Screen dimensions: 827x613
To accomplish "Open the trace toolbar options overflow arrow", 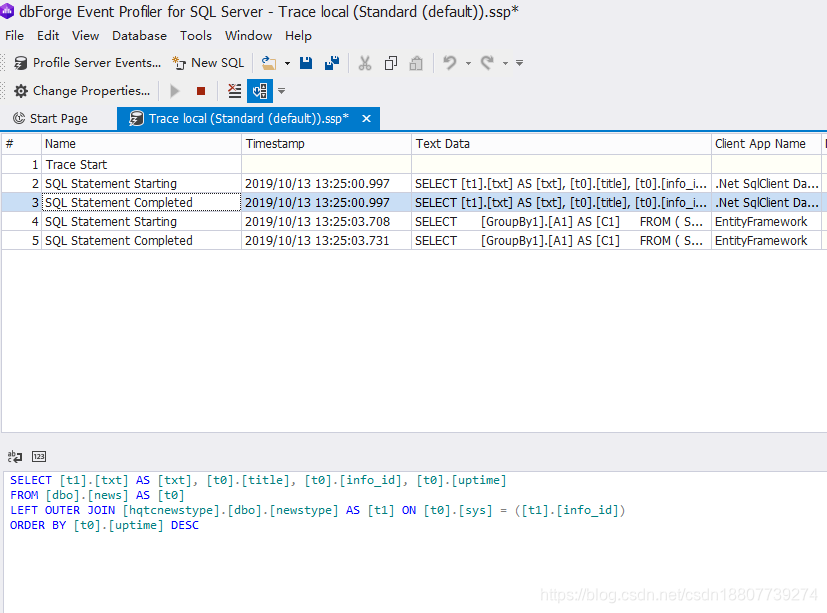I will click(282, 91).
